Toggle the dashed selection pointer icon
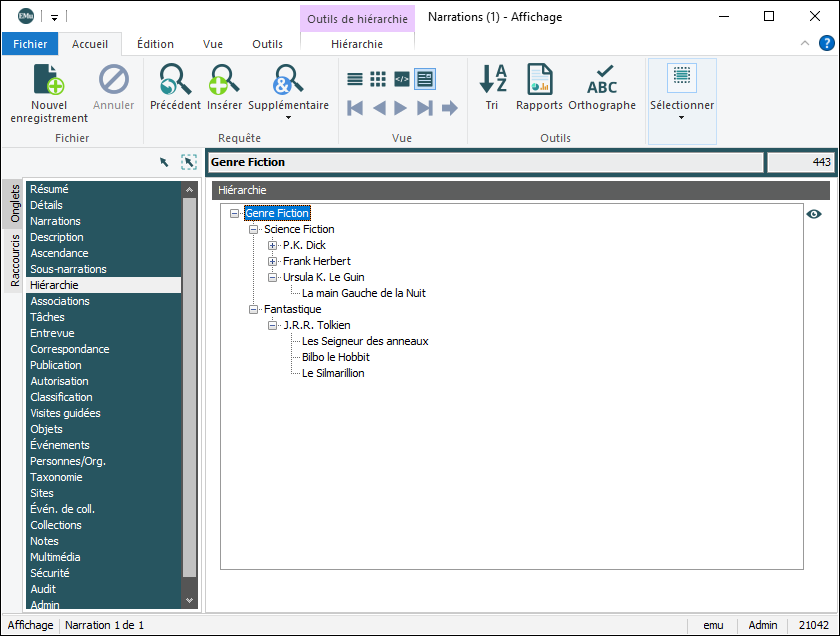Viewport: 840px width, 636px height. click(x=188, y=162)
